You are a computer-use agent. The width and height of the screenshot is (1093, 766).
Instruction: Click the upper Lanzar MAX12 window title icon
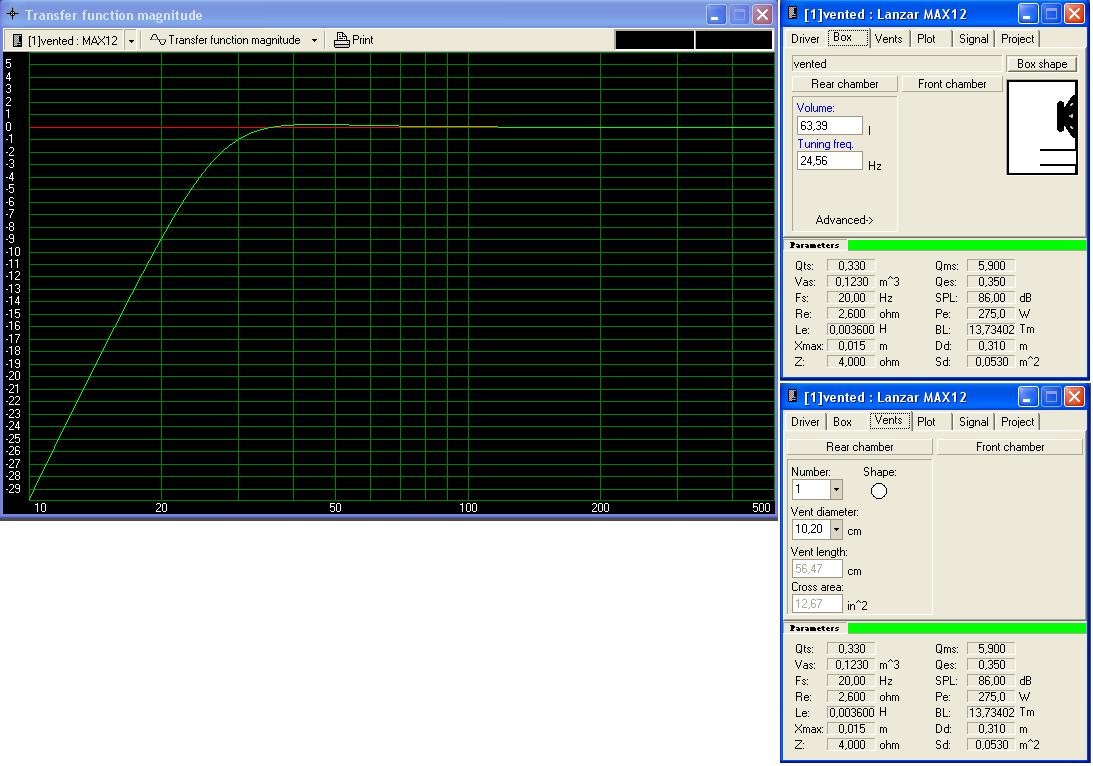click(x=793, y=14)
